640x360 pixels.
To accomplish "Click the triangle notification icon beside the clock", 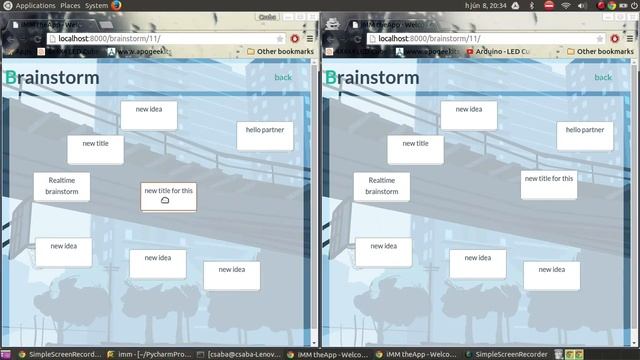I will point(516,5).
